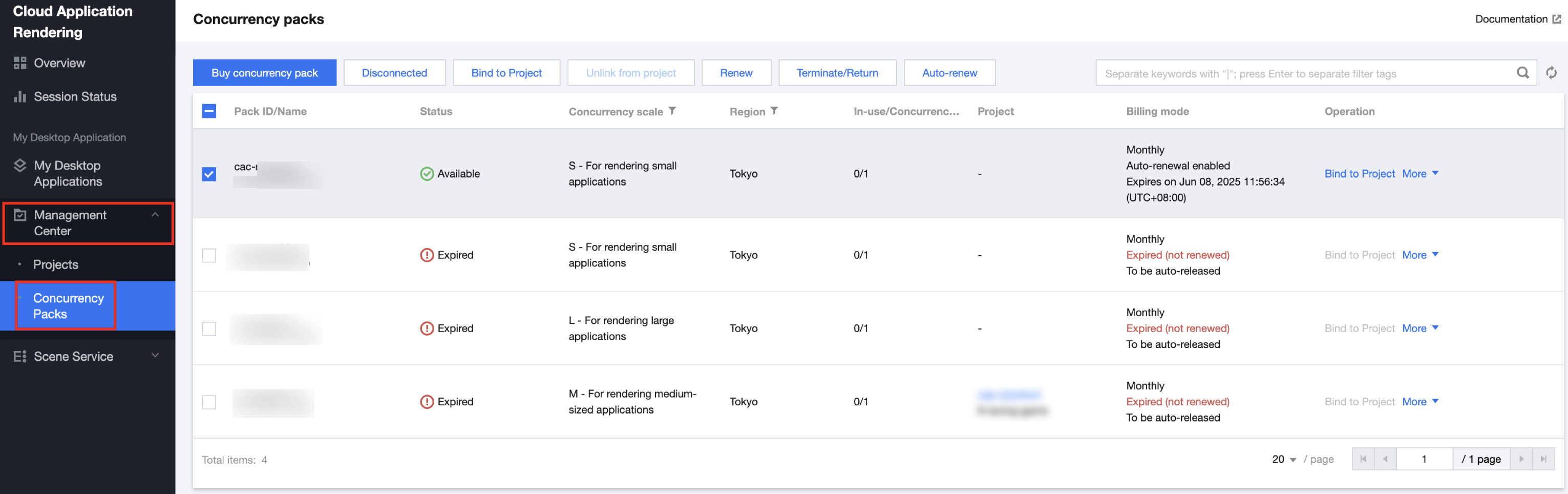
Task: Click the Buy concurrency pack button
Action: tap(264, 73)
